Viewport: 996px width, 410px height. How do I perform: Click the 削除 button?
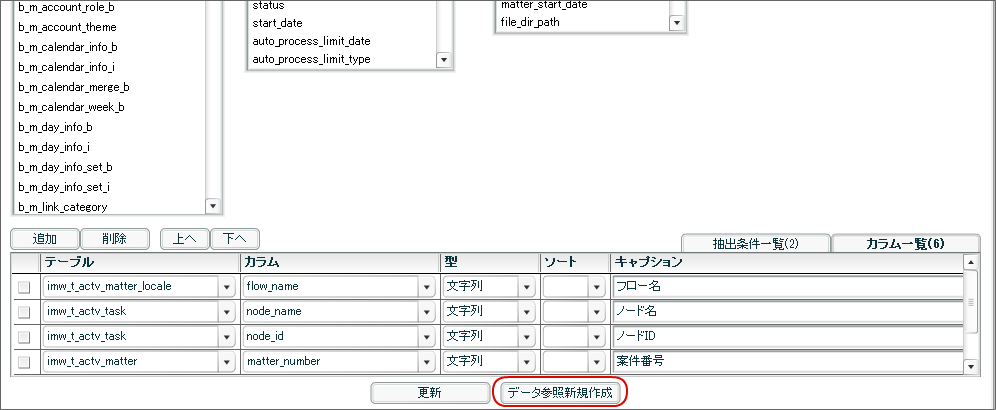[x=115, y=239]
